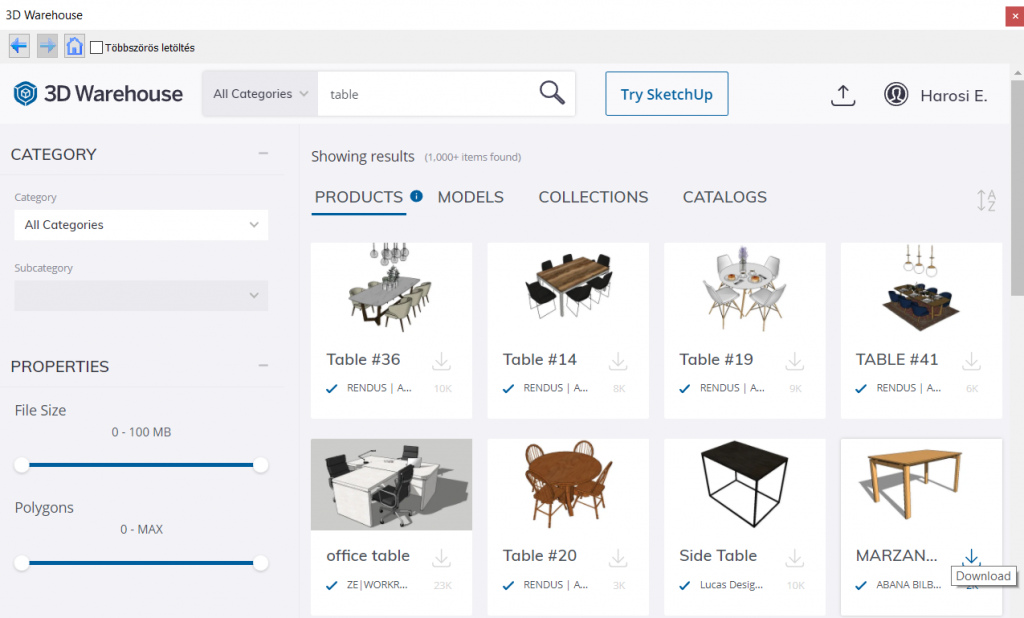Click the back navigation arrow

[x=19, y=46]
